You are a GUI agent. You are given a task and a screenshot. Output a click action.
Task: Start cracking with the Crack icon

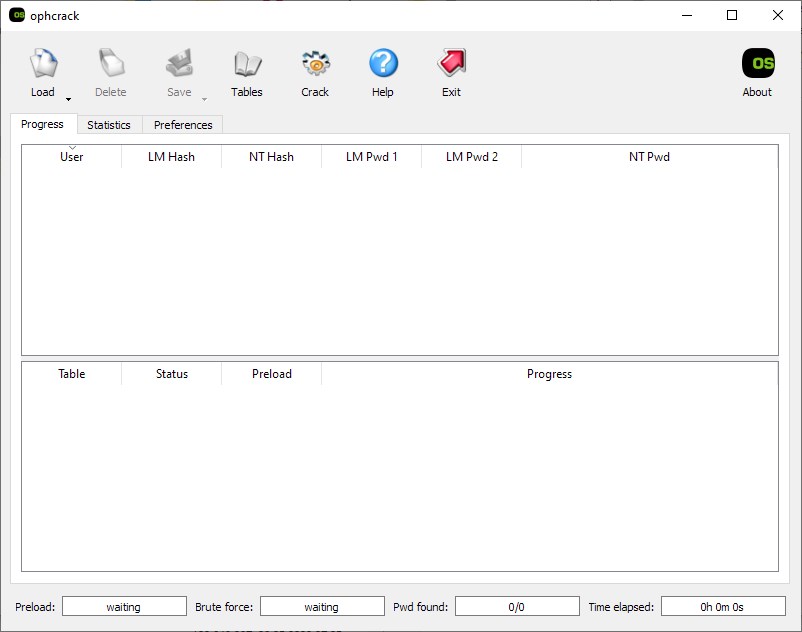(316, 64)
